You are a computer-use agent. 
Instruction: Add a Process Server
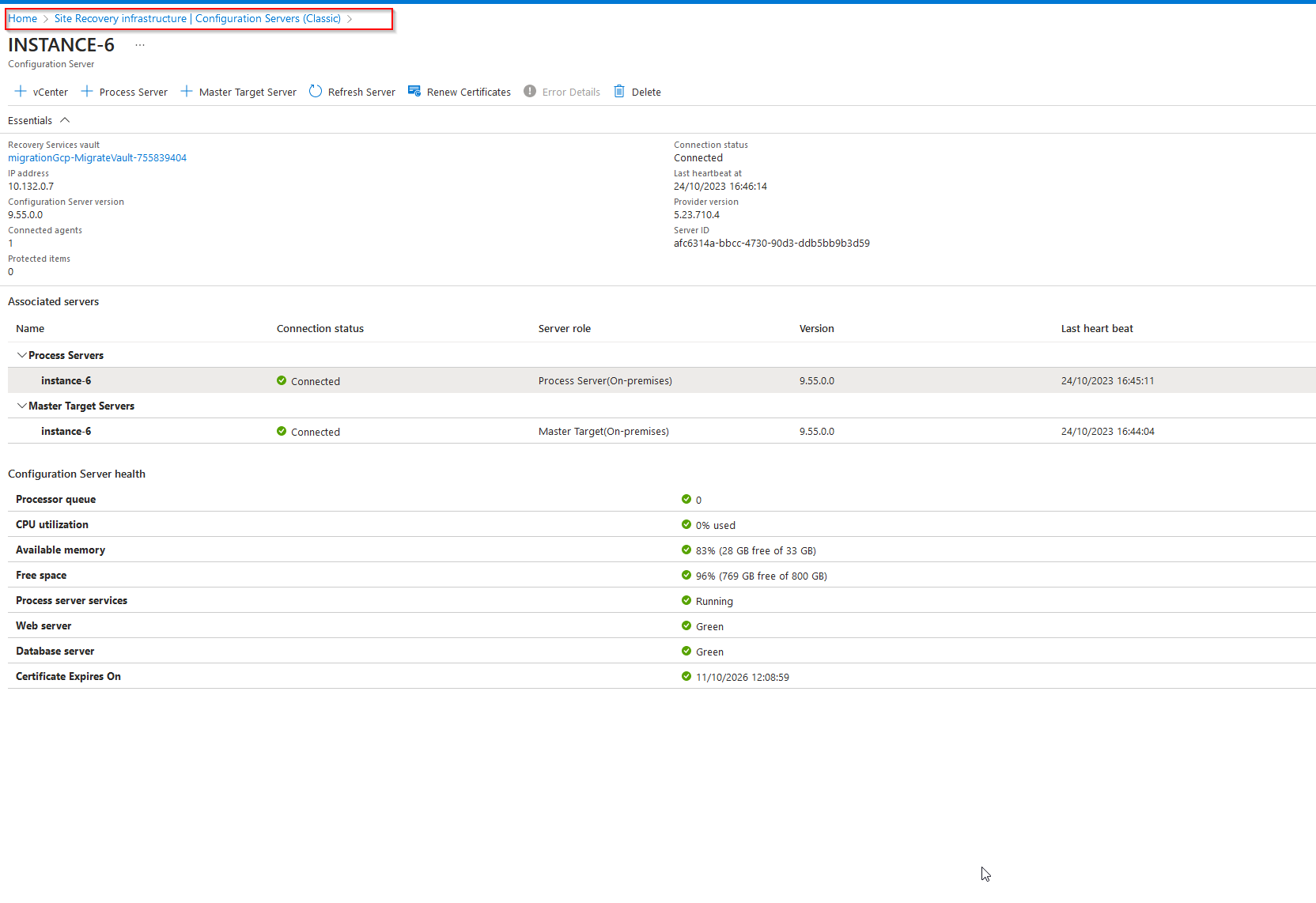[x=124, y=92]
